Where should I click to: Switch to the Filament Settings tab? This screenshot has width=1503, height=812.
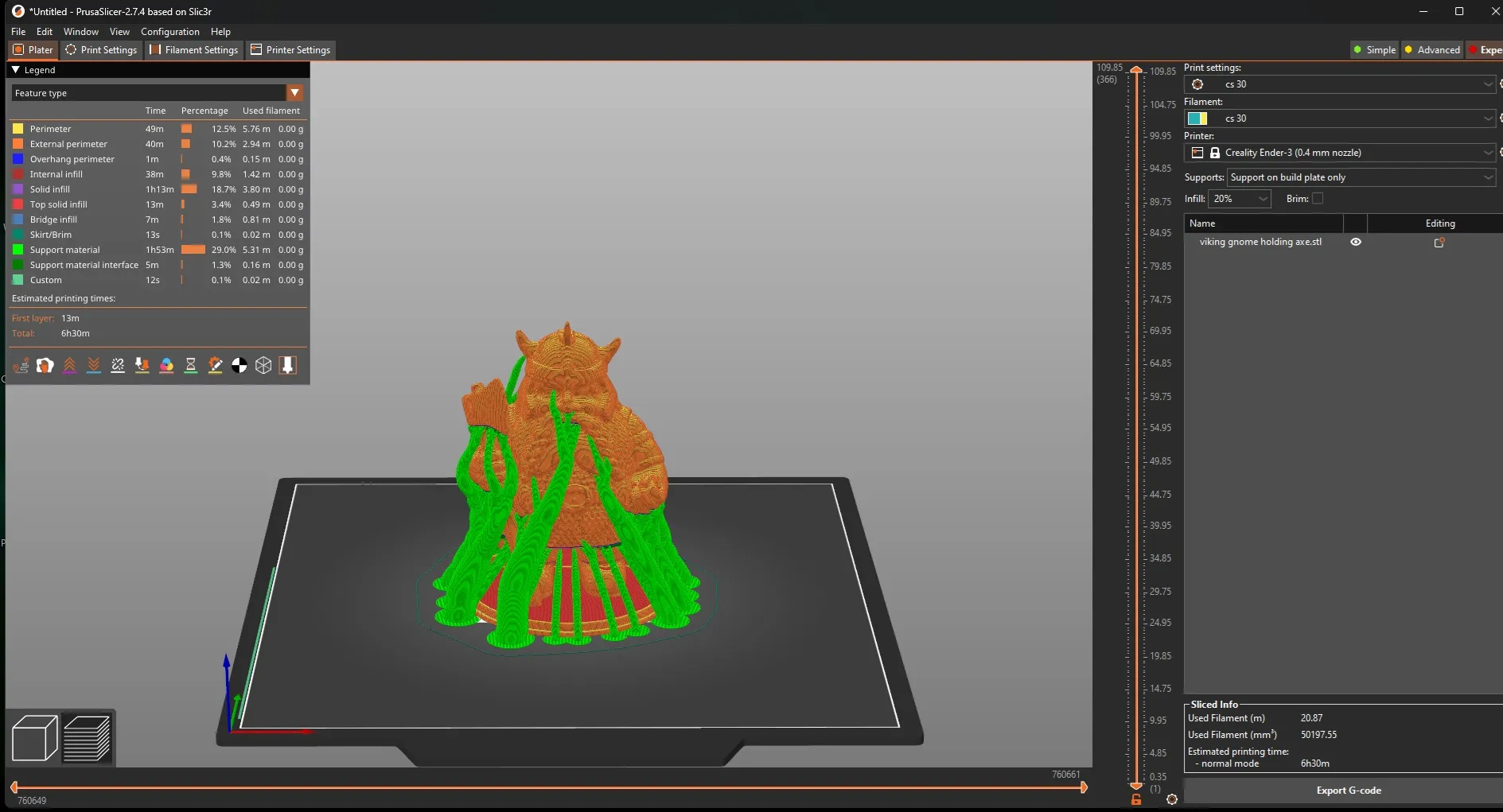[x=194, y=50]
